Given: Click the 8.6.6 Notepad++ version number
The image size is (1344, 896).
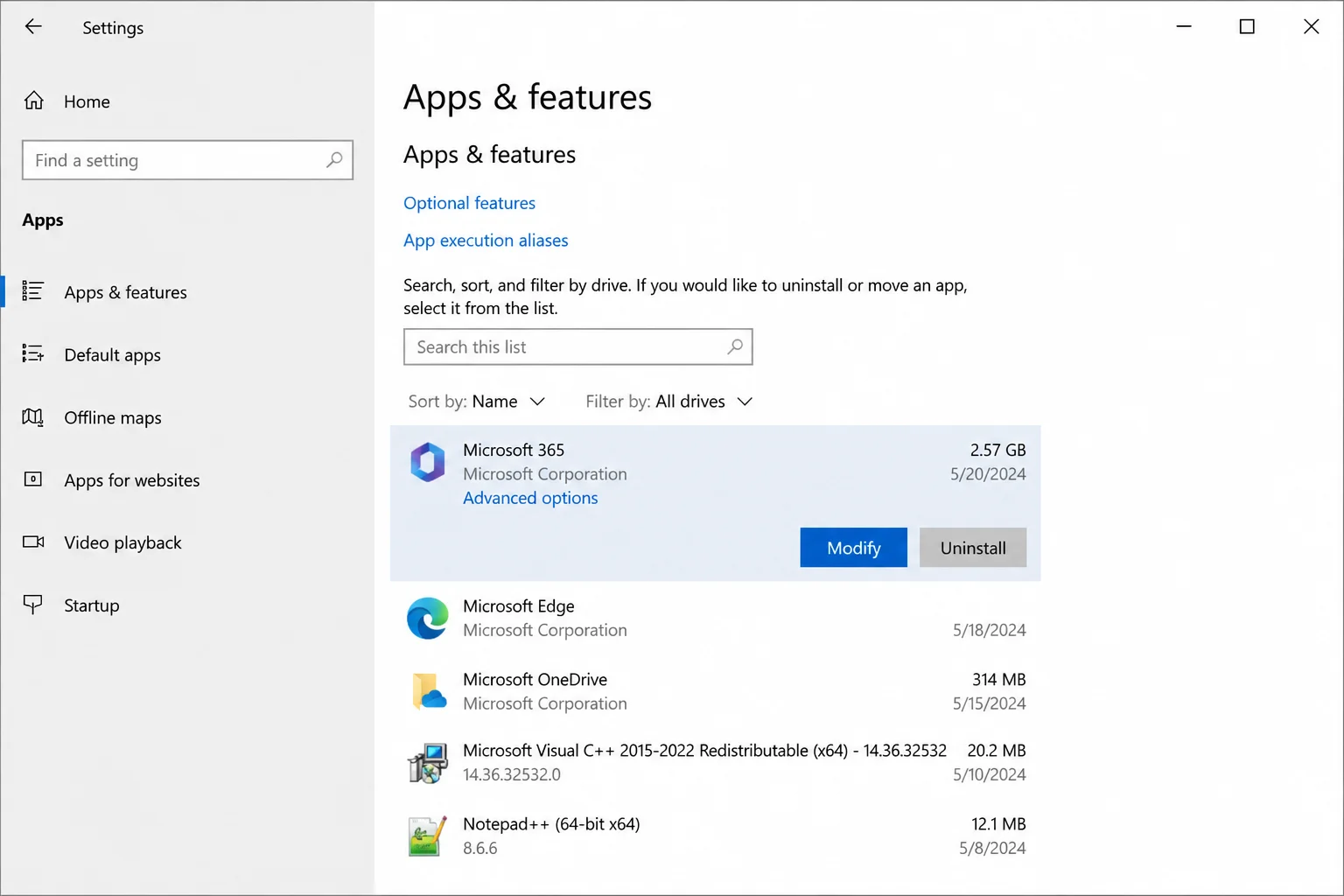Looking at the screenshot, I should pos(479,848).
